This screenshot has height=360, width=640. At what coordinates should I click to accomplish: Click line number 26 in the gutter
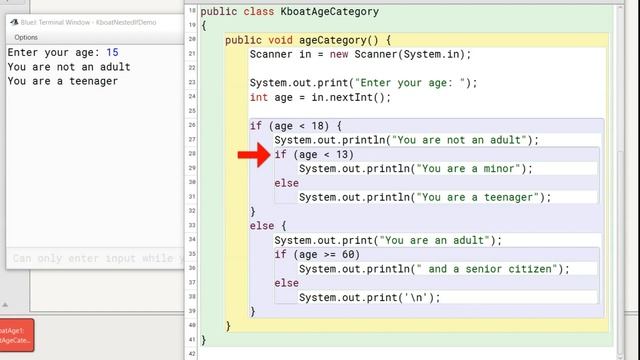[192, 125]
